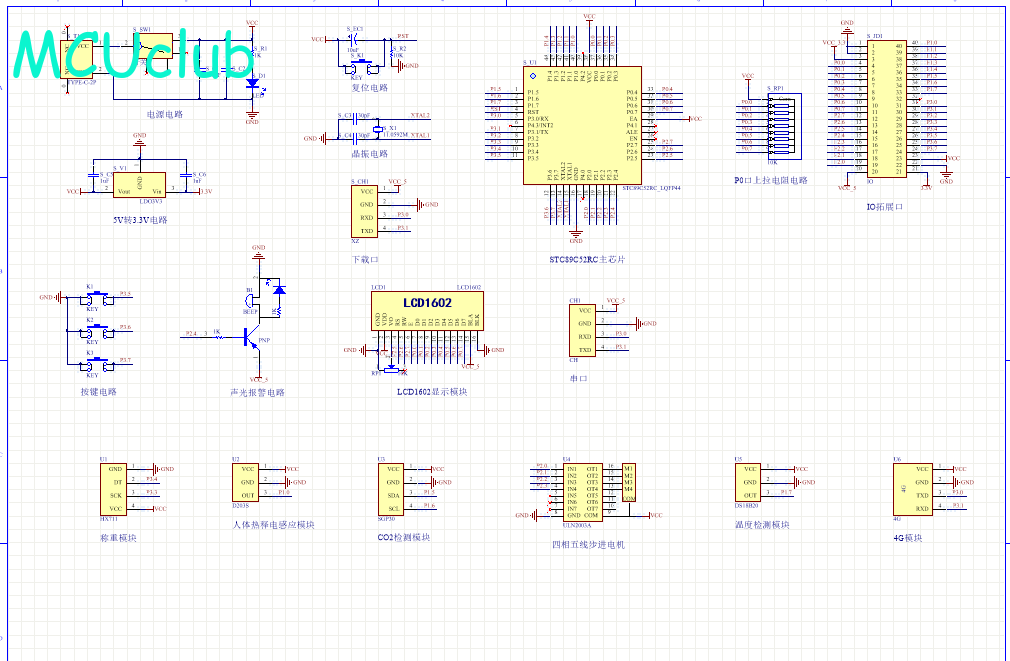Select the U6 4G module block

(x=909, y=488)
